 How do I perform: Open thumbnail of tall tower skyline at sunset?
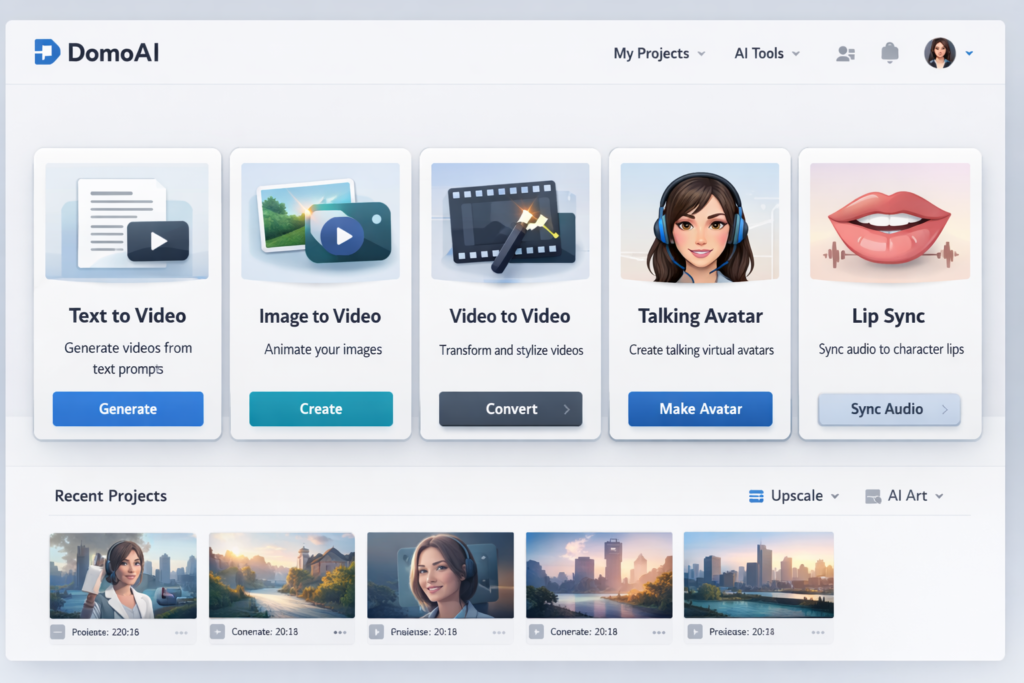point(599,575)
